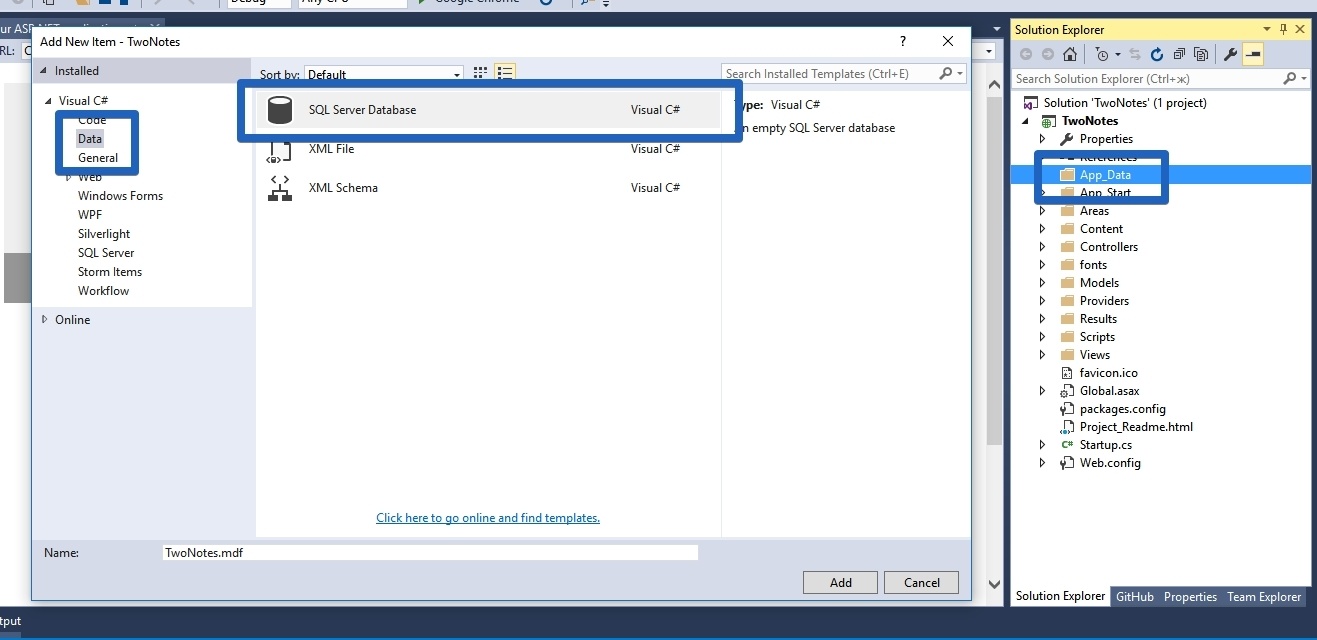Select the Storm Items category
Viewport: 1317px width, 640px height.
(110, 272)
